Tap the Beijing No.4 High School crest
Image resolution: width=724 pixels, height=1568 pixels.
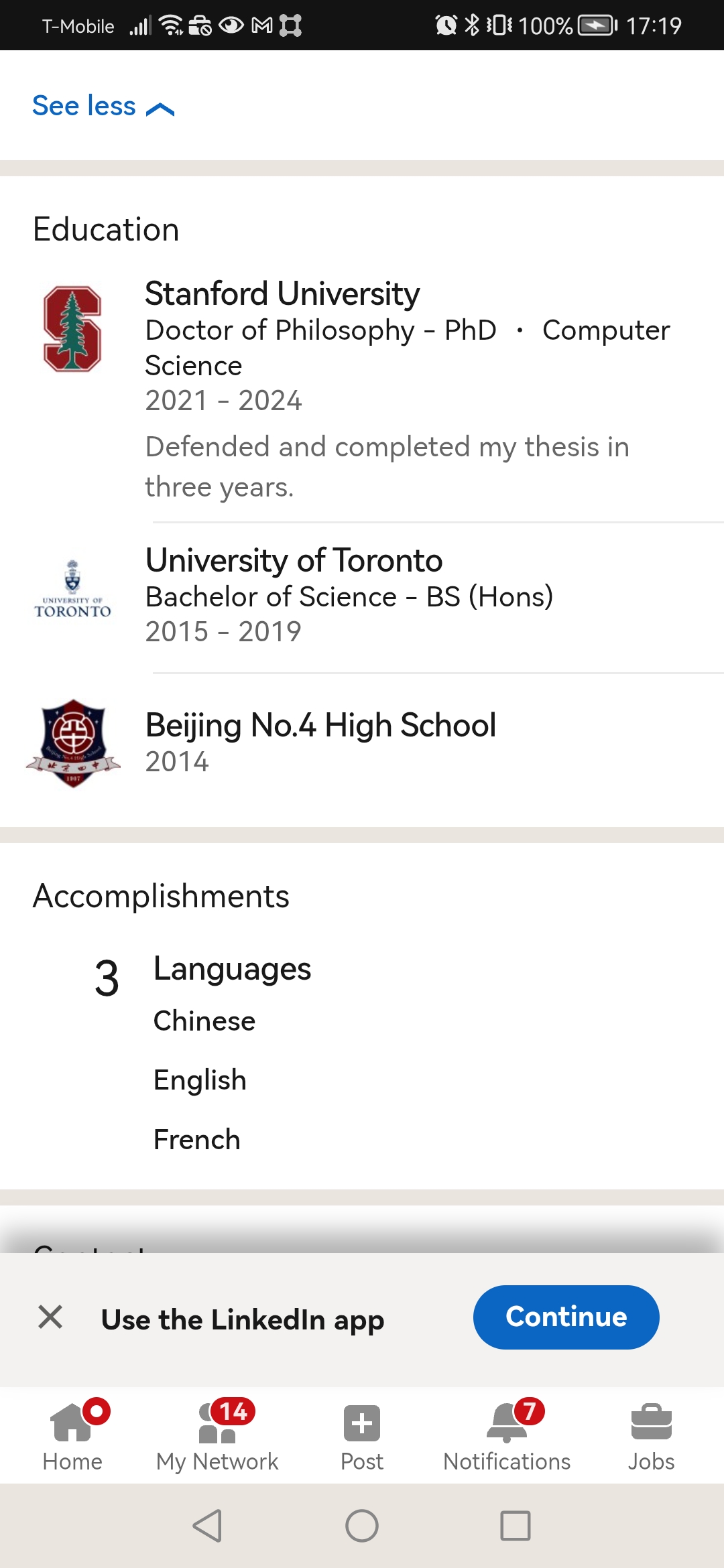point(73,743)
